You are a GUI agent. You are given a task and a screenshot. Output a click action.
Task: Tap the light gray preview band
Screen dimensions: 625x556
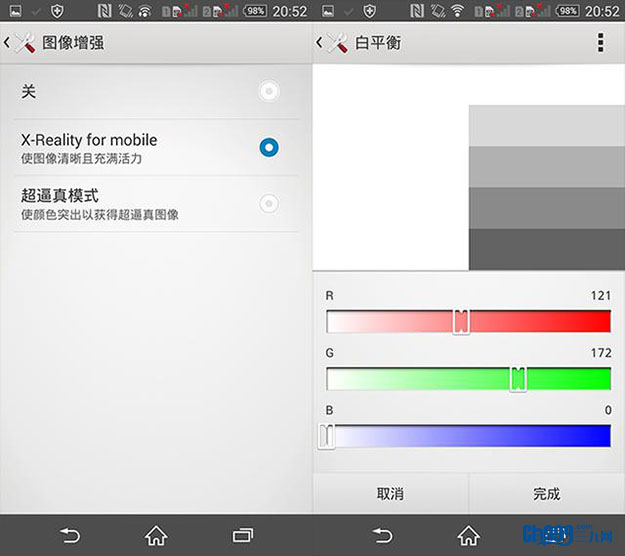pyautogui.click(x=547, y=126)
